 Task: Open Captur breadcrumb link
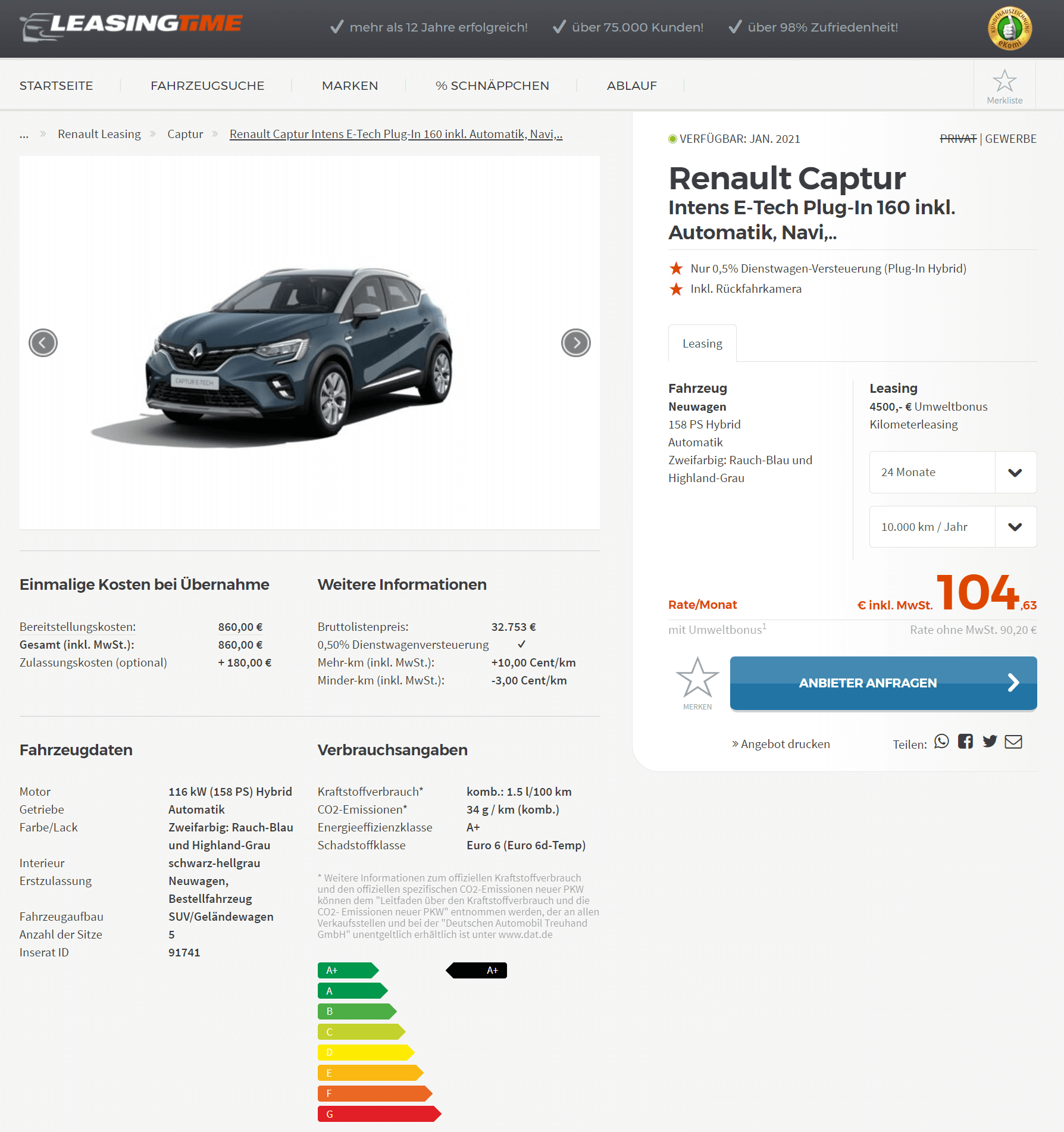[x=185, y=134]
